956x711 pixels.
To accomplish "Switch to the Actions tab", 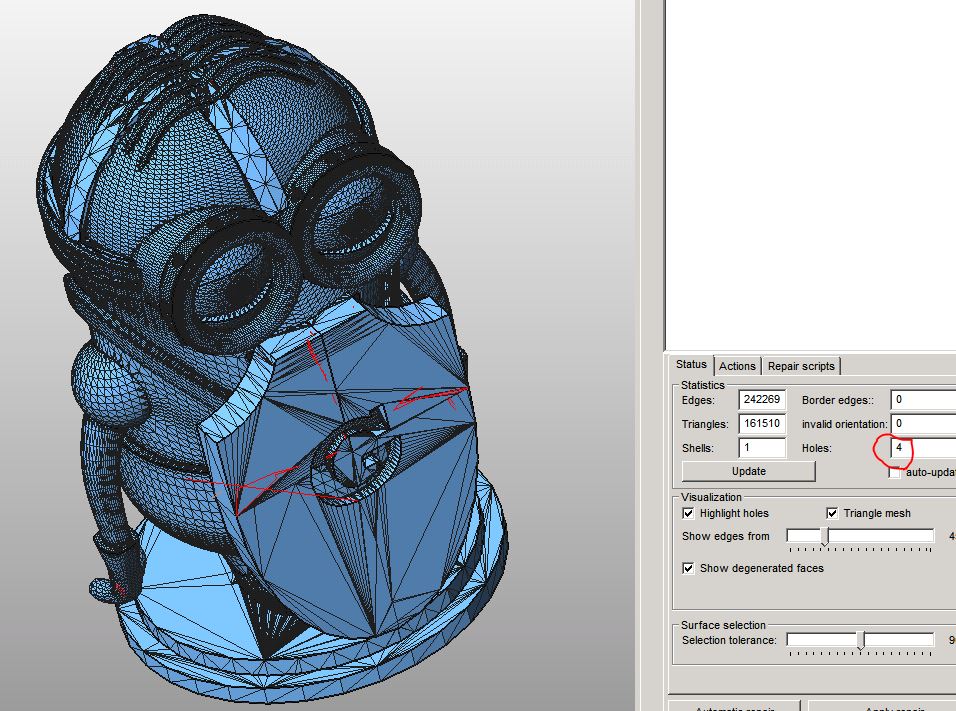I will (x=737, y=365).
